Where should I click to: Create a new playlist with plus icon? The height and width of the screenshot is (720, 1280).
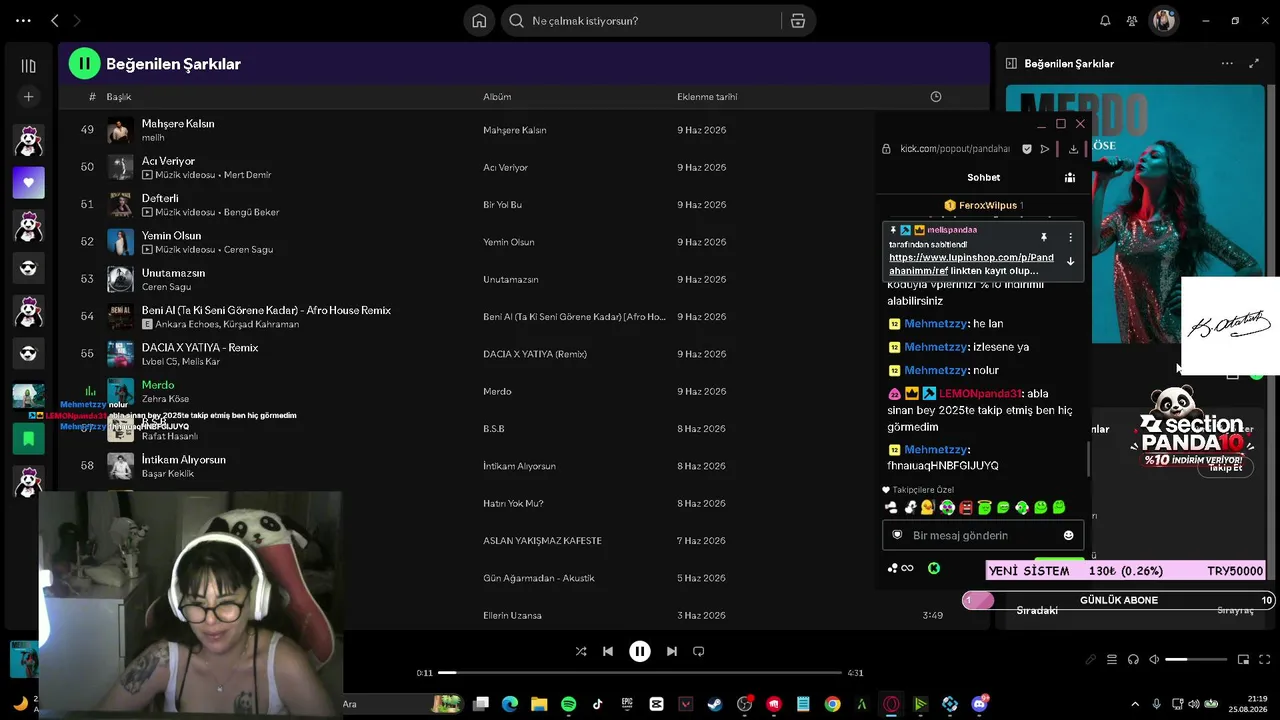[x=28, y=97]
